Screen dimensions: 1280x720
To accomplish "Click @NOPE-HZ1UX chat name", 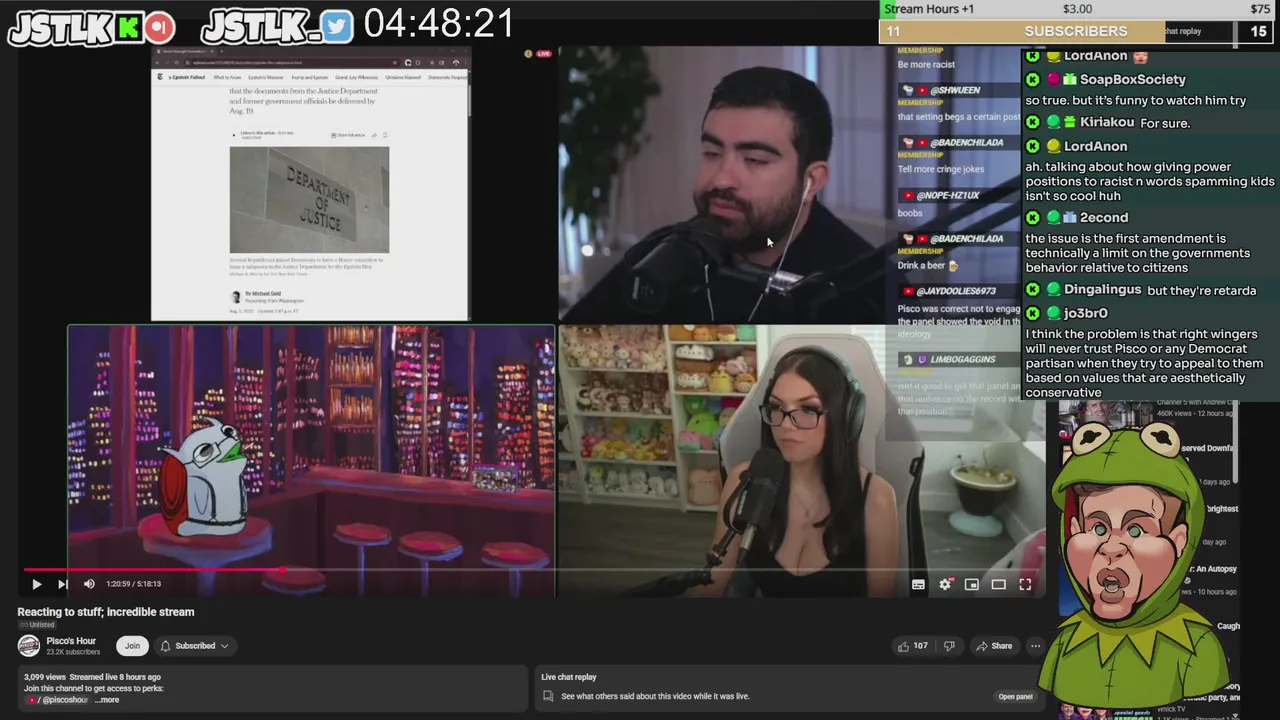I will tap(948, 195).
